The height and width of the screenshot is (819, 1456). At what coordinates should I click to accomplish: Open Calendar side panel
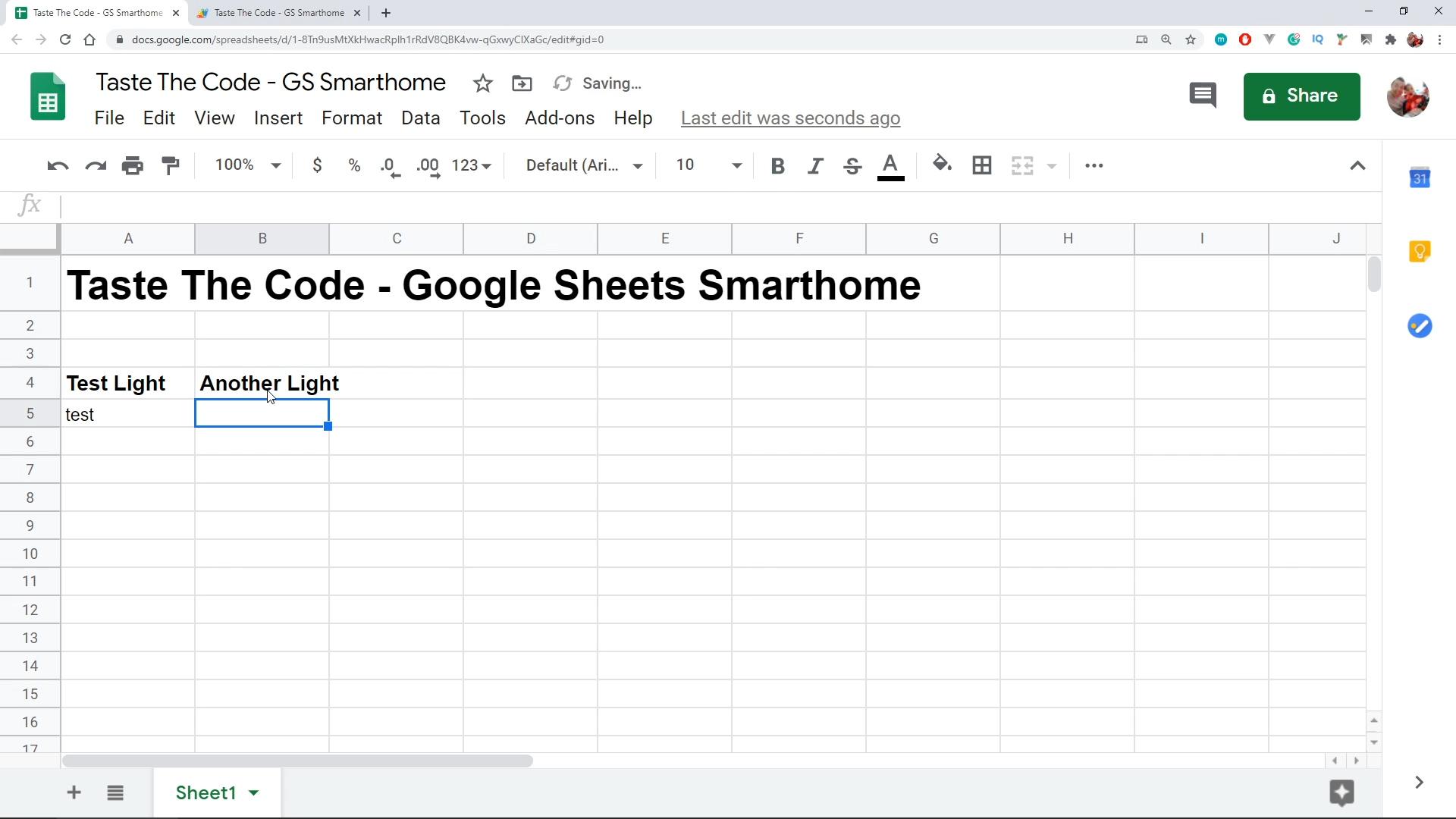pos(1420,177)
